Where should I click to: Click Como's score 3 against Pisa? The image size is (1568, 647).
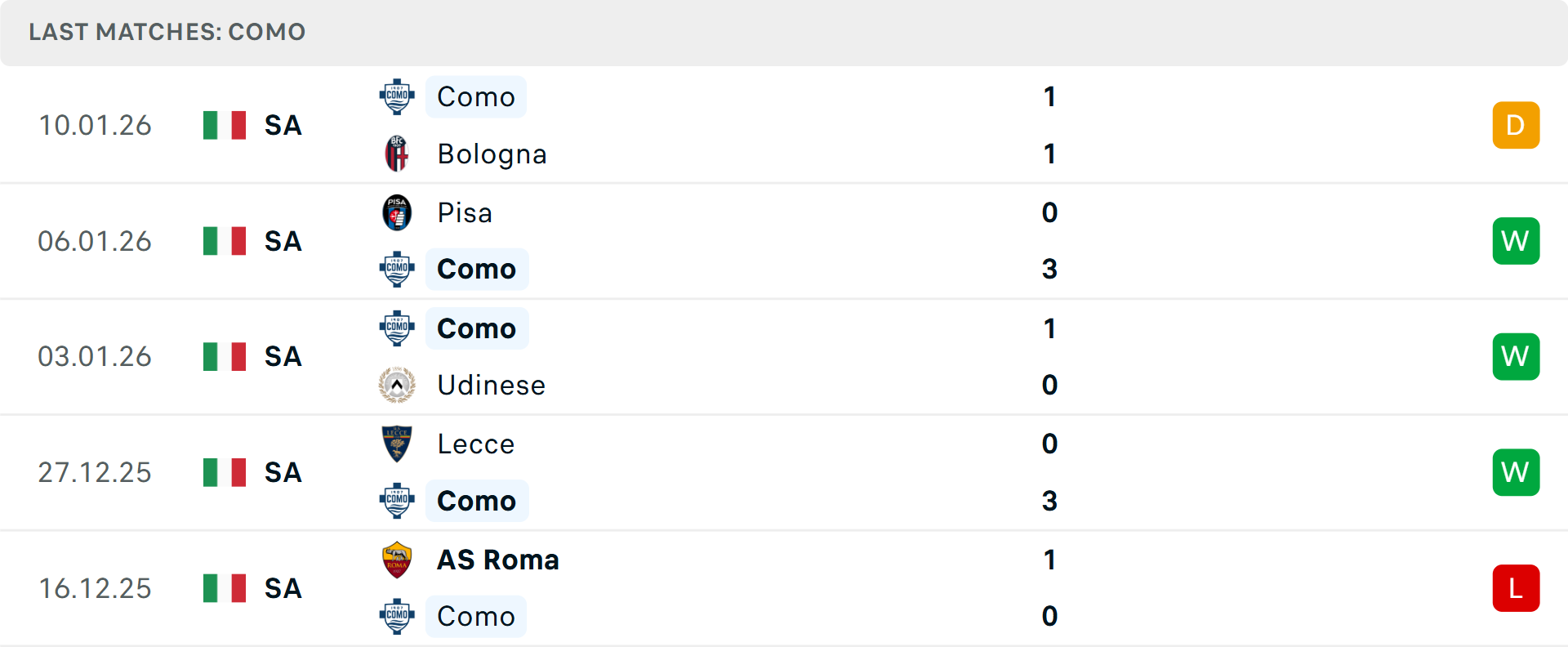click(1049, 269)
